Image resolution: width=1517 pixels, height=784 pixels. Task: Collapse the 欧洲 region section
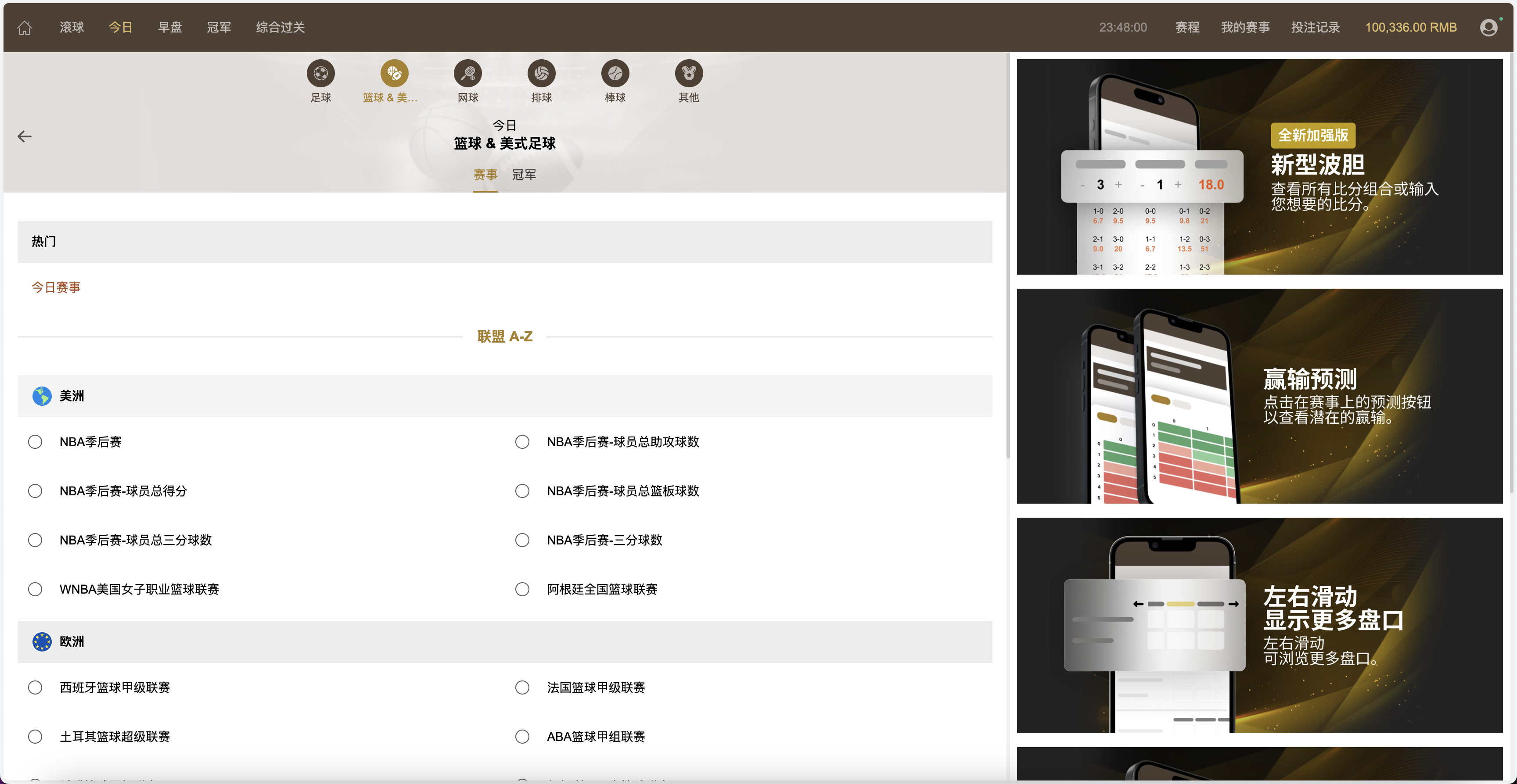(71, 642)
